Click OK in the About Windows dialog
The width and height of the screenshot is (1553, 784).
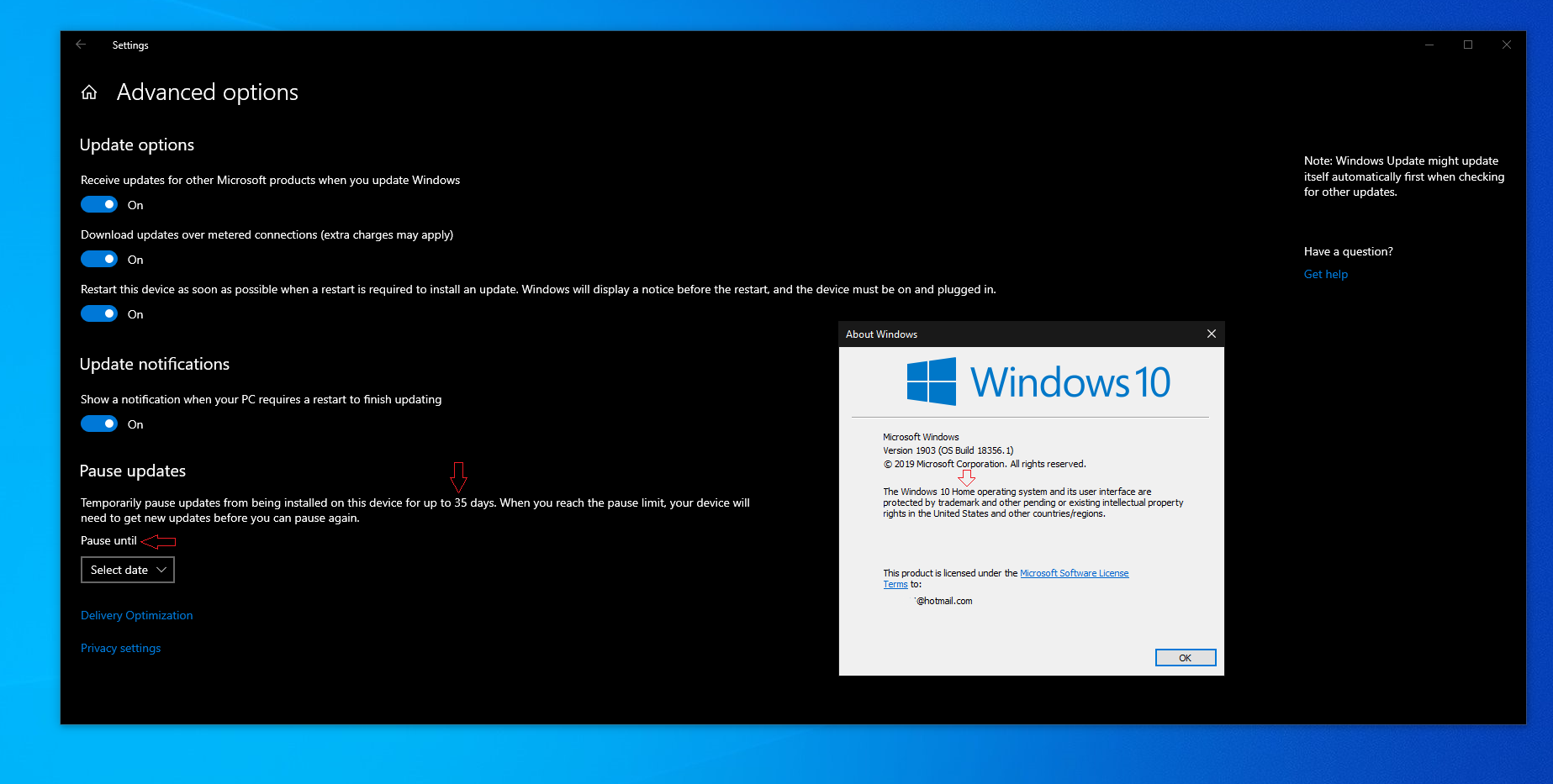[1185, 657]
